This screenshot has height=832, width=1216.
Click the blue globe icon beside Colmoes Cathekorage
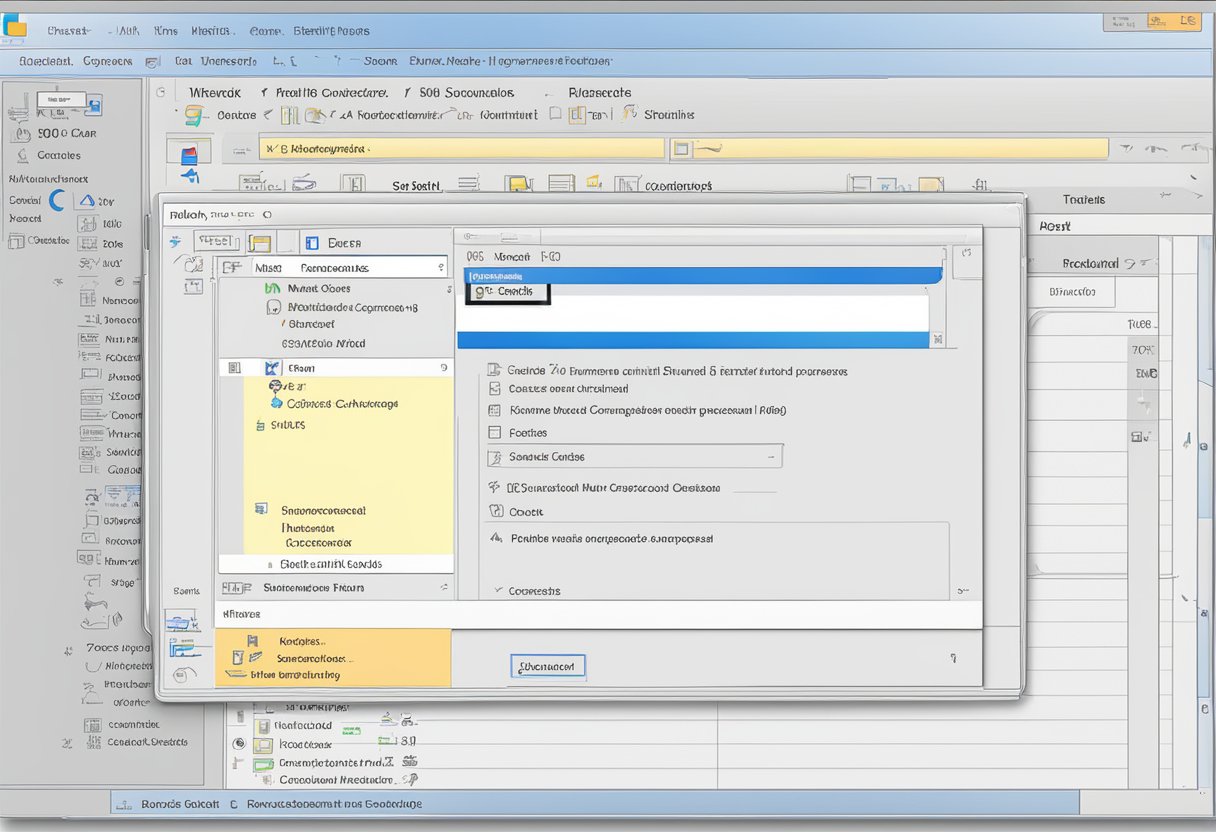[277, 403]
